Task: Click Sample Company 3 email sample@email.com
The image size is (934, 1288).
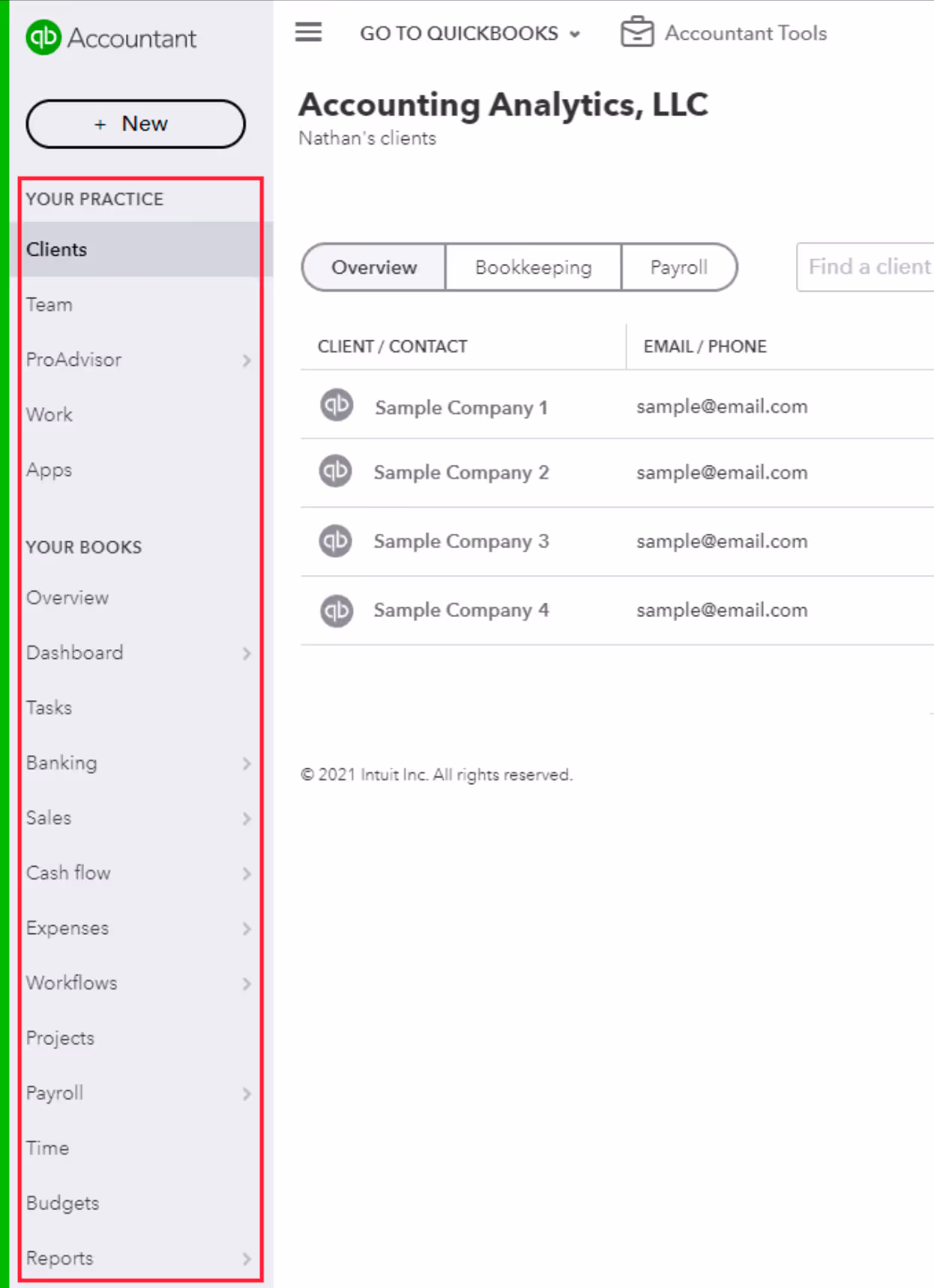Action: tap(722, 541)
